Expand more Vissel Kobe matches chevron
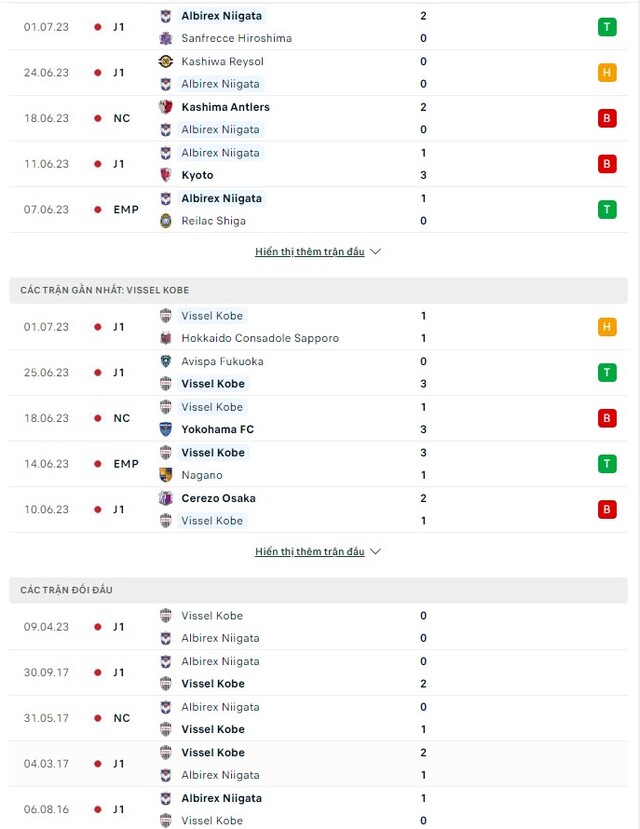 tap(376, 552)
